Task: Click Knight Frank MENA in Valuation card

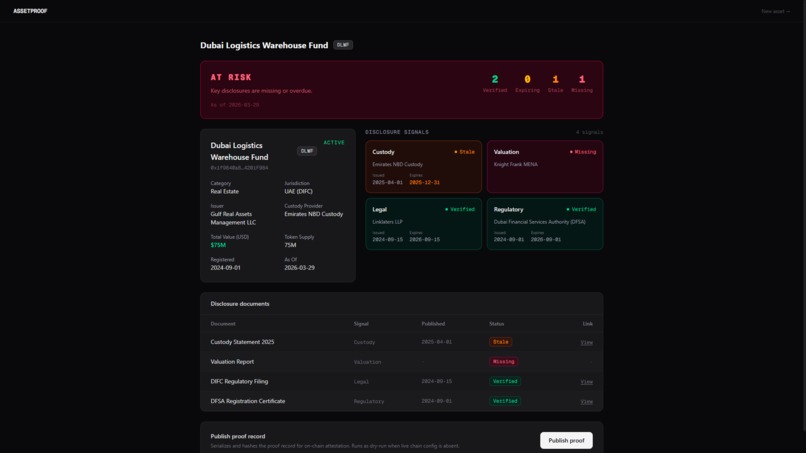Action: tap(516, 165)
